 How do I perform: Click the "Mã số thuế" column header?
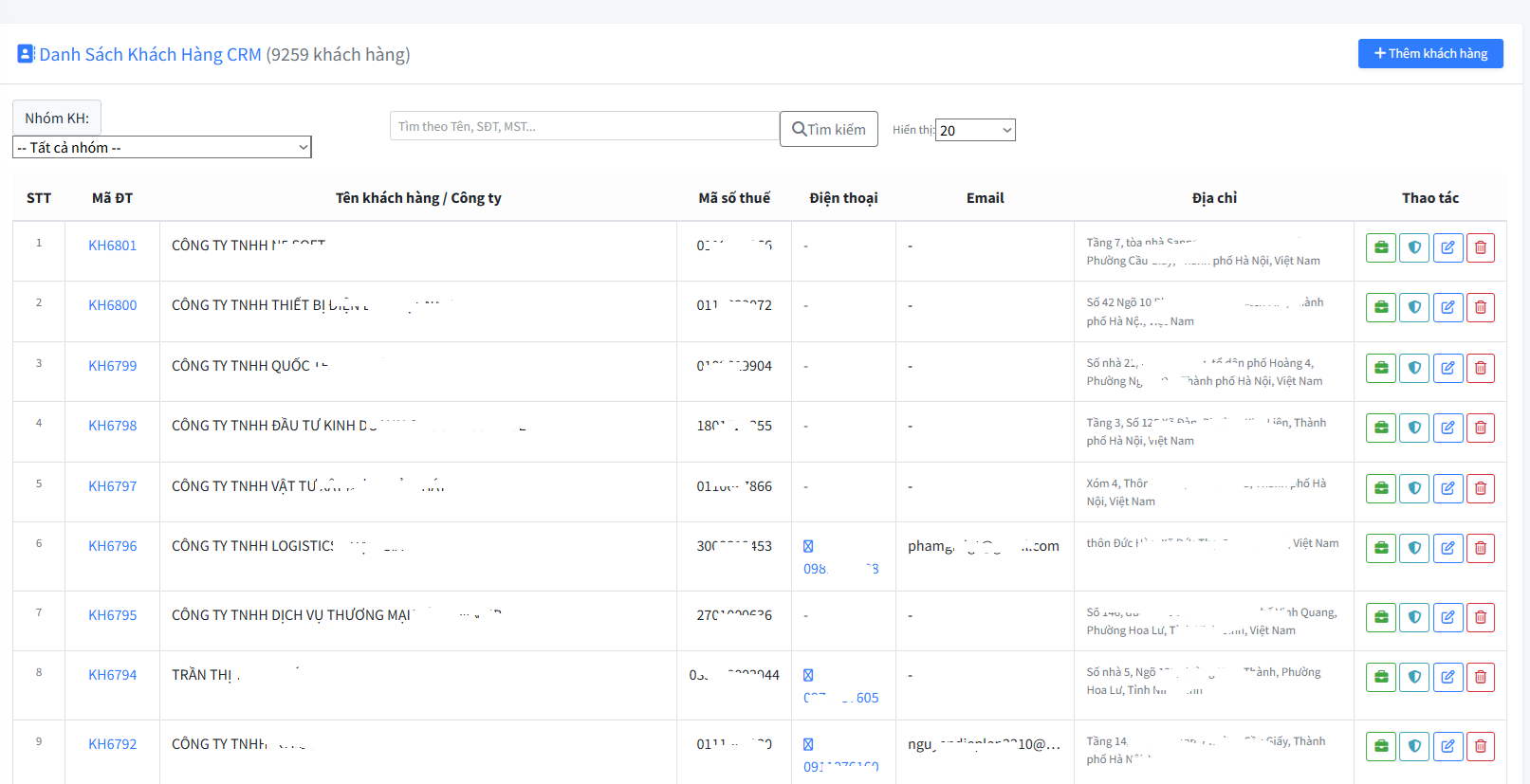click(x=734, y=198)
